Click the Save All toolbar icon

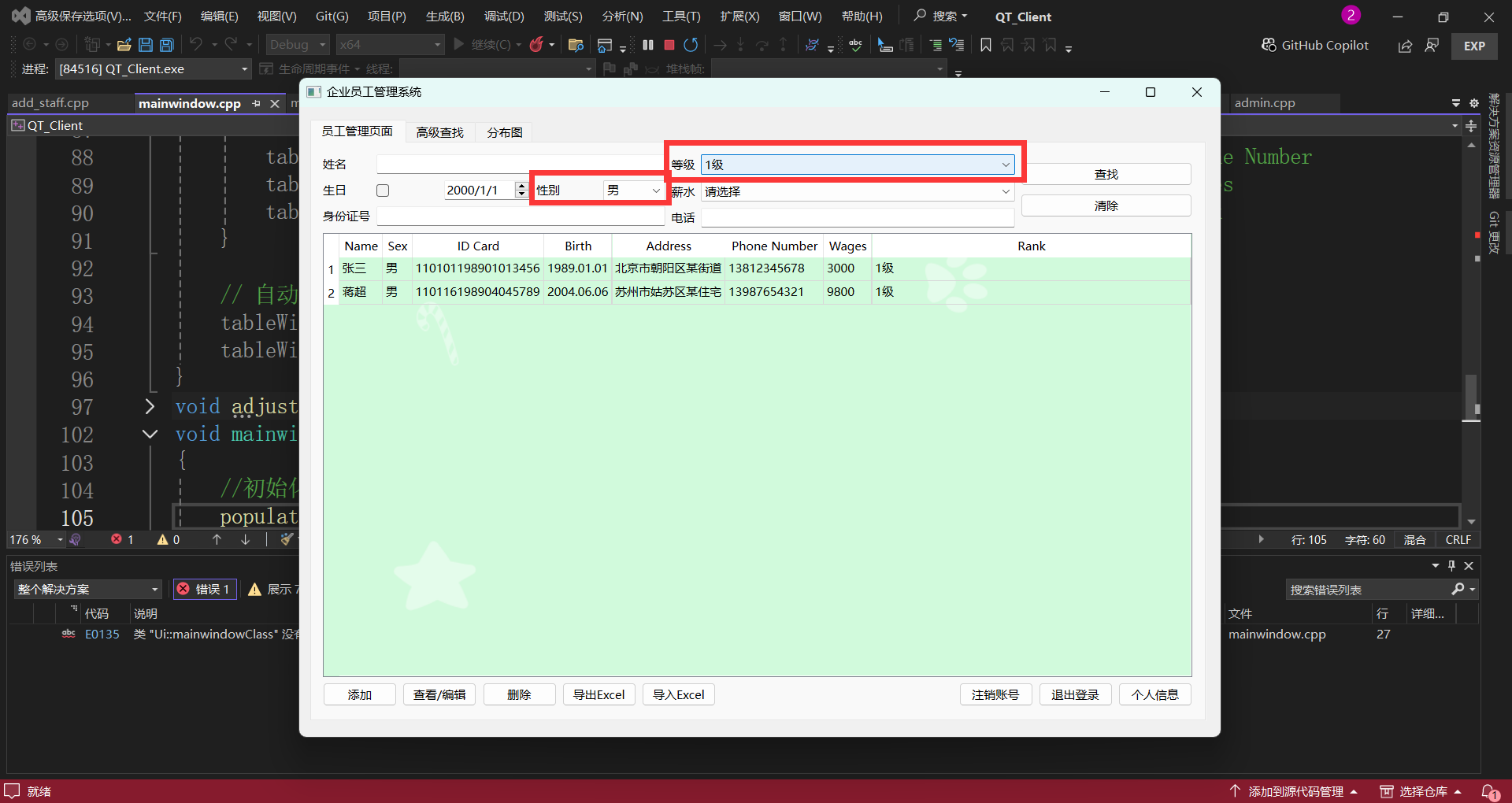click(167, 45)
